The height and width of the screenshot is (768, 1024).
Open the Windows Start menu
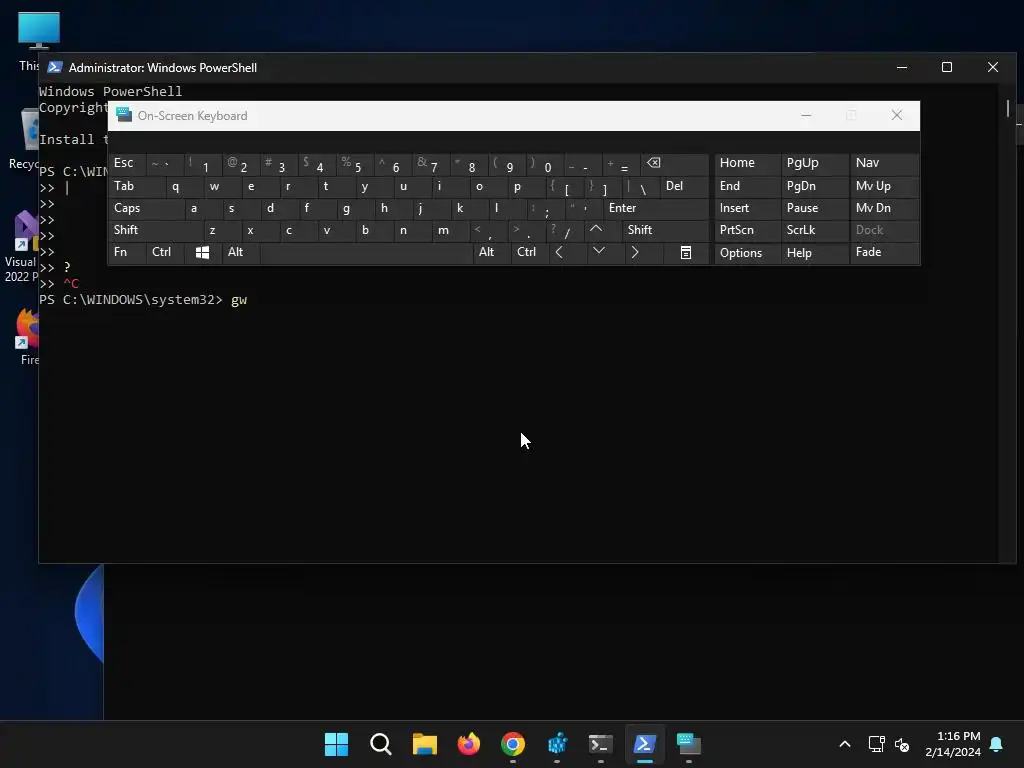tap(336, 744)
